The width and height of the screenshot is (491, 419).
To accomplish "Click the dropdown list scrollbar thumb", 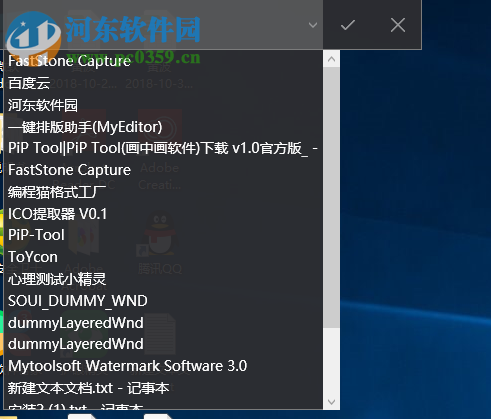I will [x=331, y=197].
